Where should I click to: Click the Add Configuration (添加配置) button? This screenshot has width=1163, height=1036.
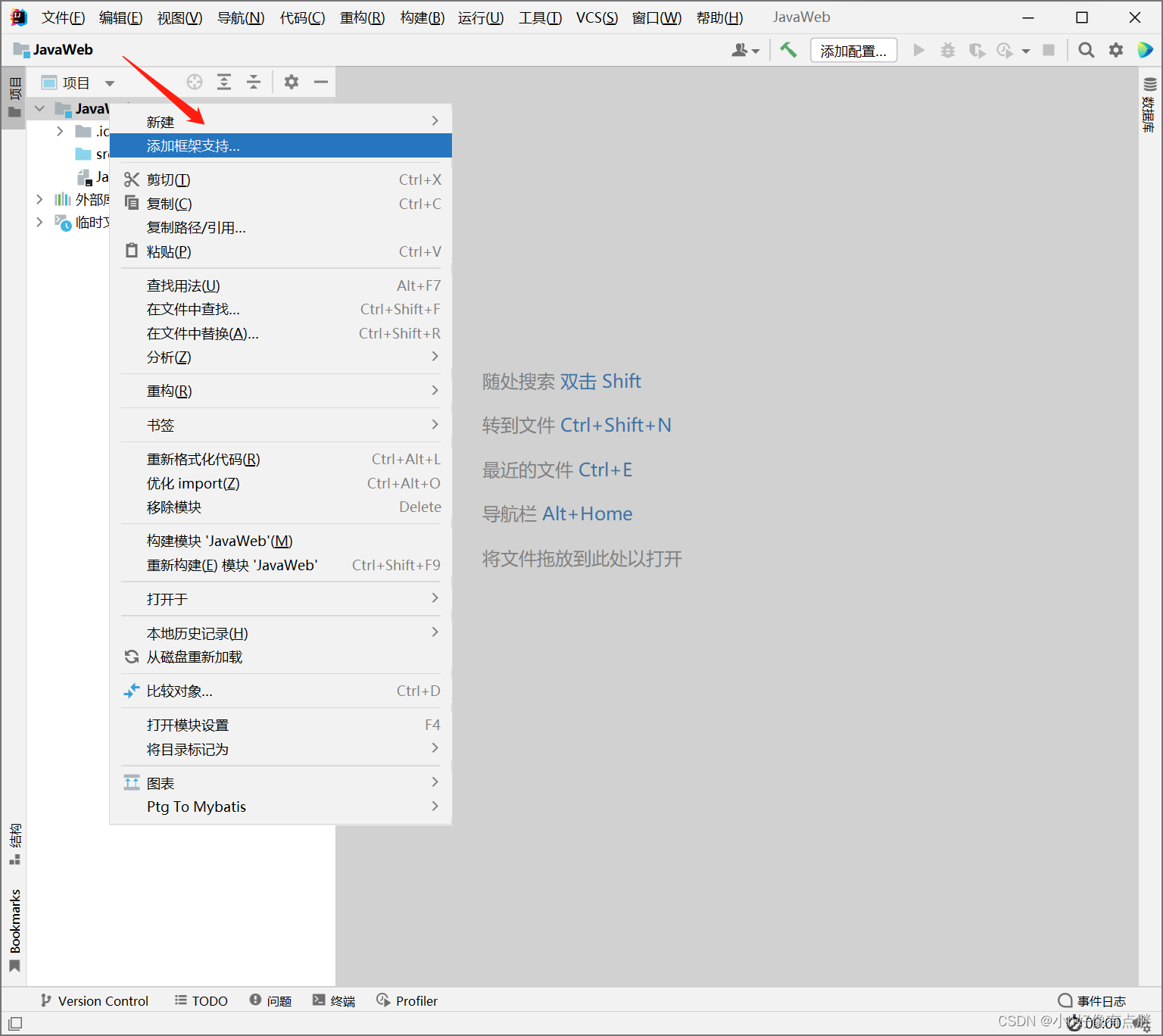[x=853, y=50]
